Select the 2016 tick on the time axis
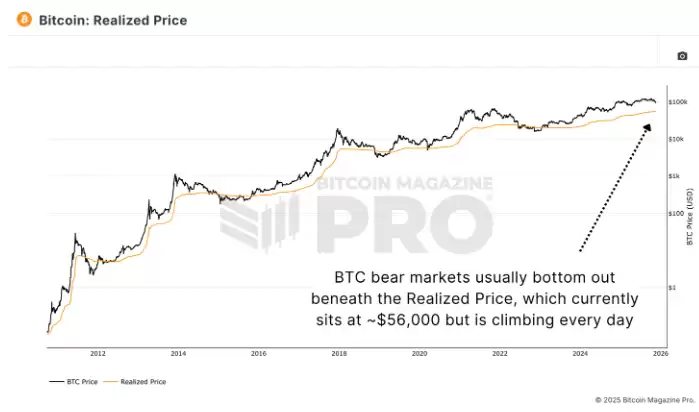 pos(259,354)
